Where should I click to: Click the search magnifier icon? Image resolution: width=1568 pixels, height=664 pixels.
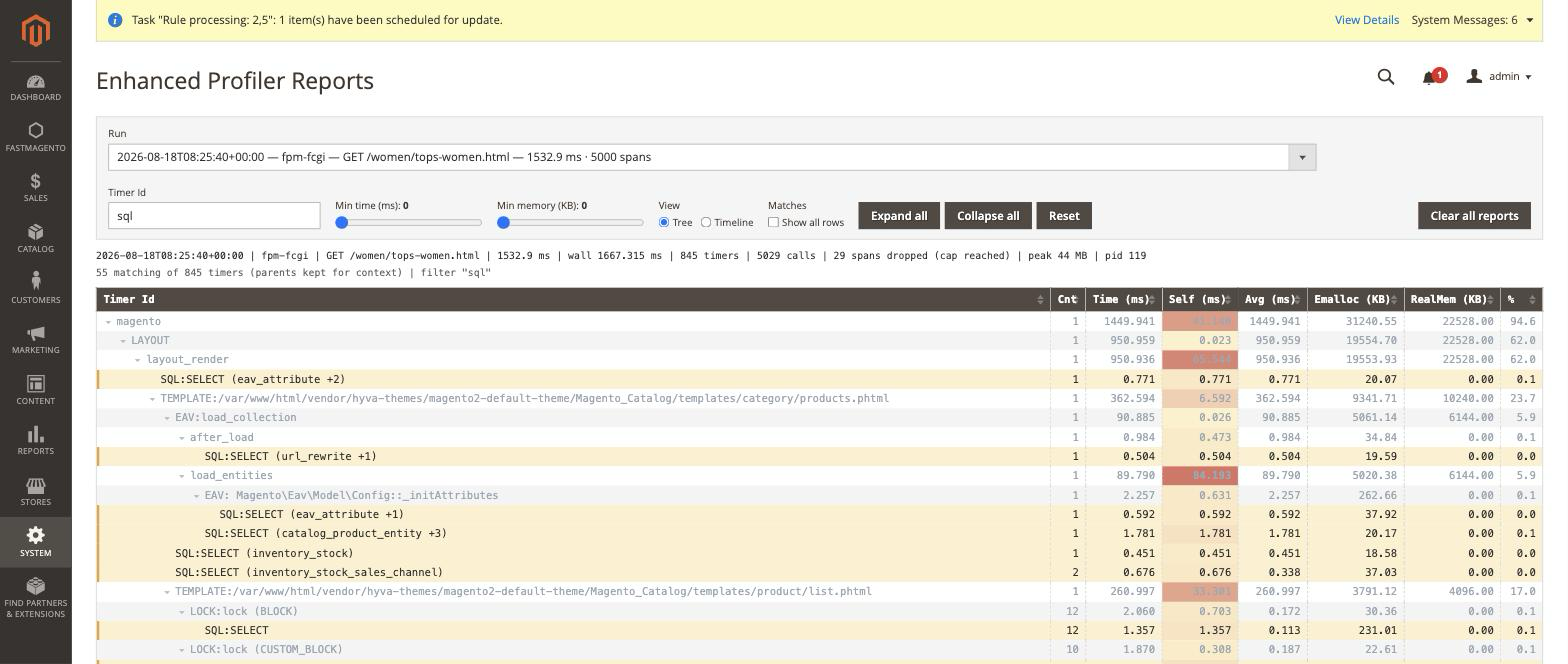point(1386,76)
